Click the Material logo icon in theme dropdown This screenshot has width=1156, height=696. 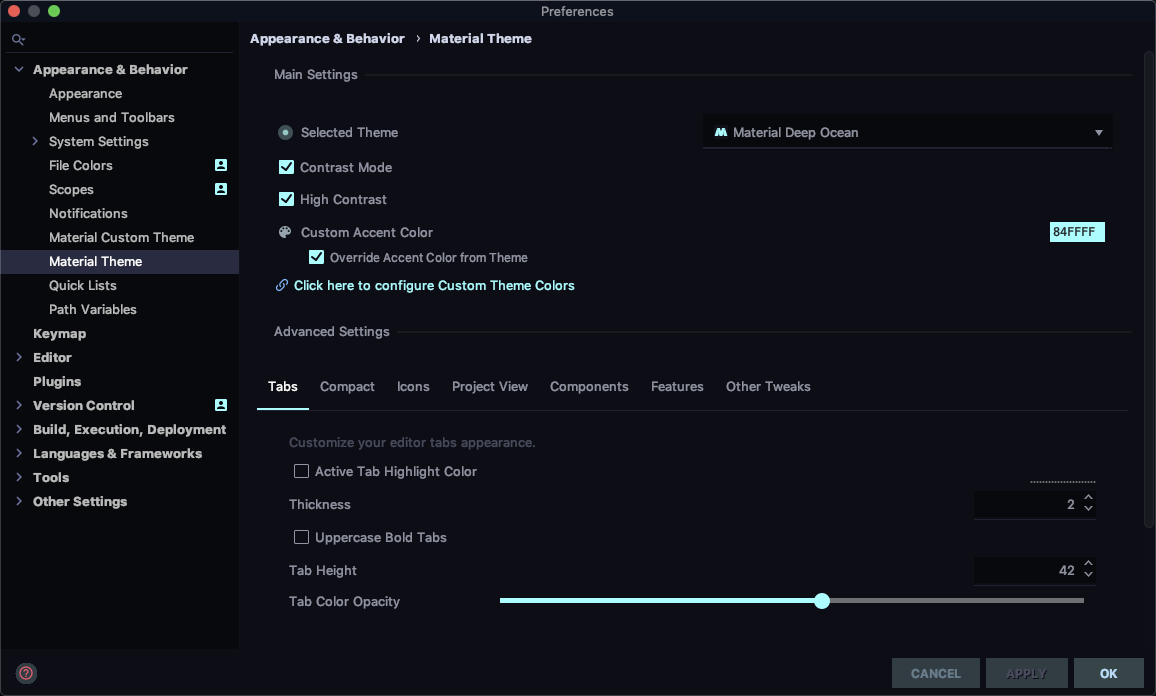[x=720, y=133]
